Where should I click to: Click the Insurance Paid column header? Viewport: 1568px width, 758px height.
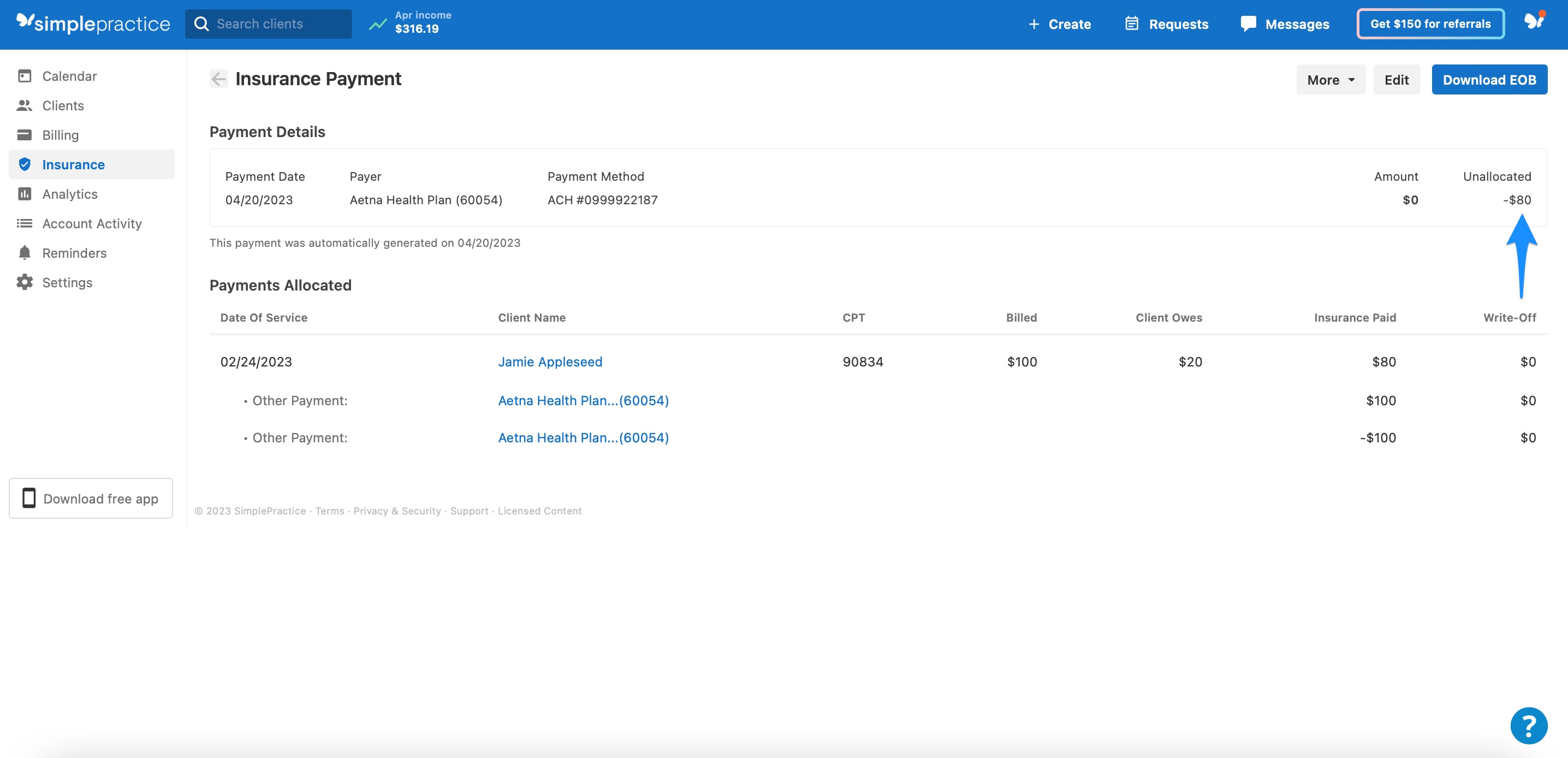1355,317
